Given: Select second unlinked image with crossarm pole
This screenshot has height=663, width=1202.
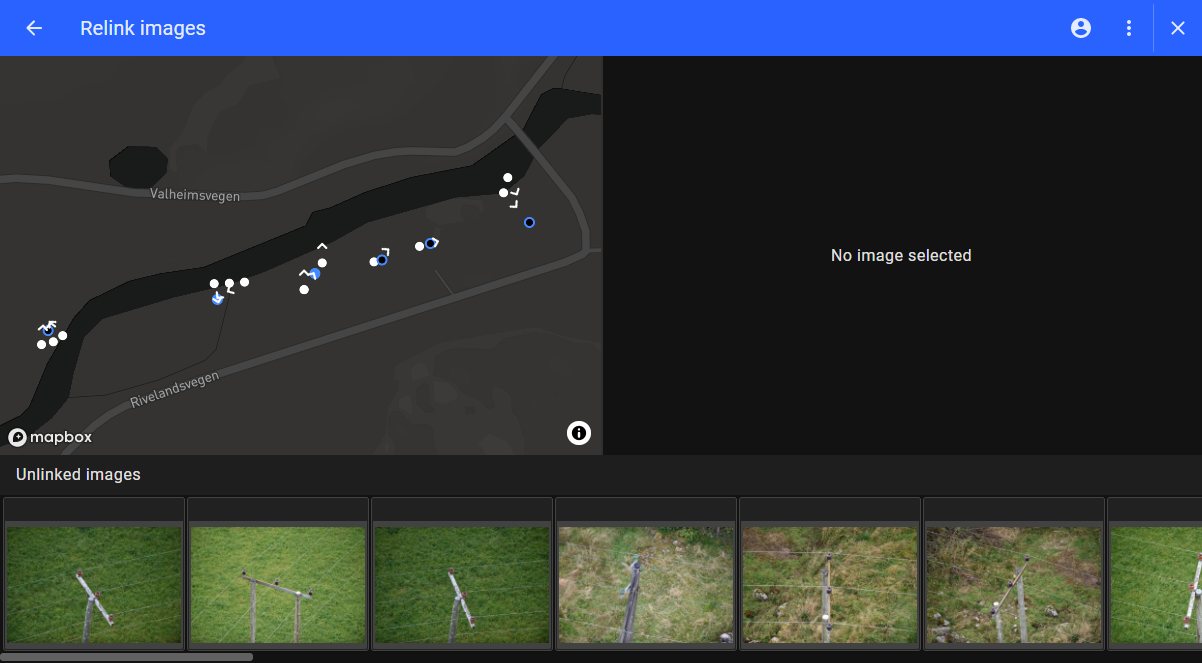Looking at the screenshot, I should [278, 584].
